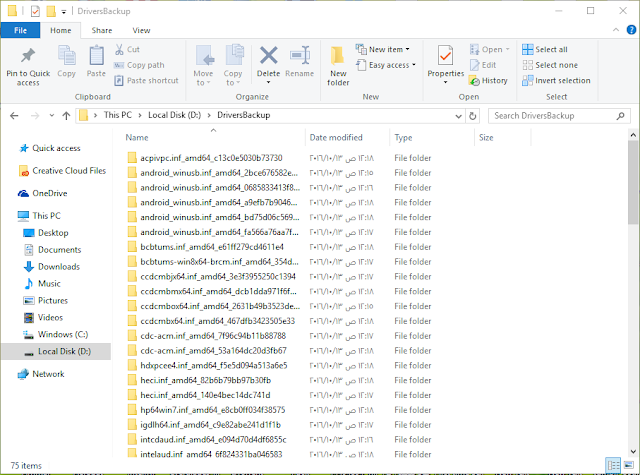
Task: Open file History
Action: pyautogui.click(x=489, y=80)
